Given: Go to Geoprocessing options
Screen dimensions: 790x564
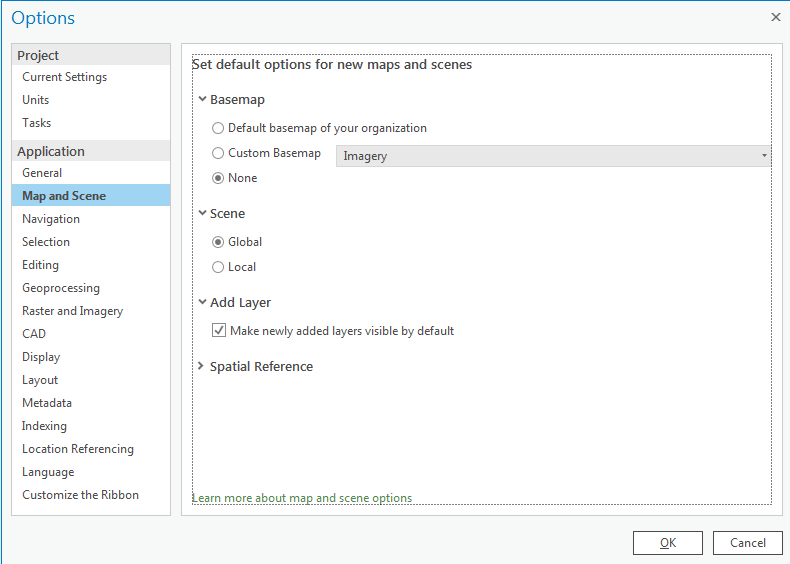Looking at the screenshot, I should point(61,288).
